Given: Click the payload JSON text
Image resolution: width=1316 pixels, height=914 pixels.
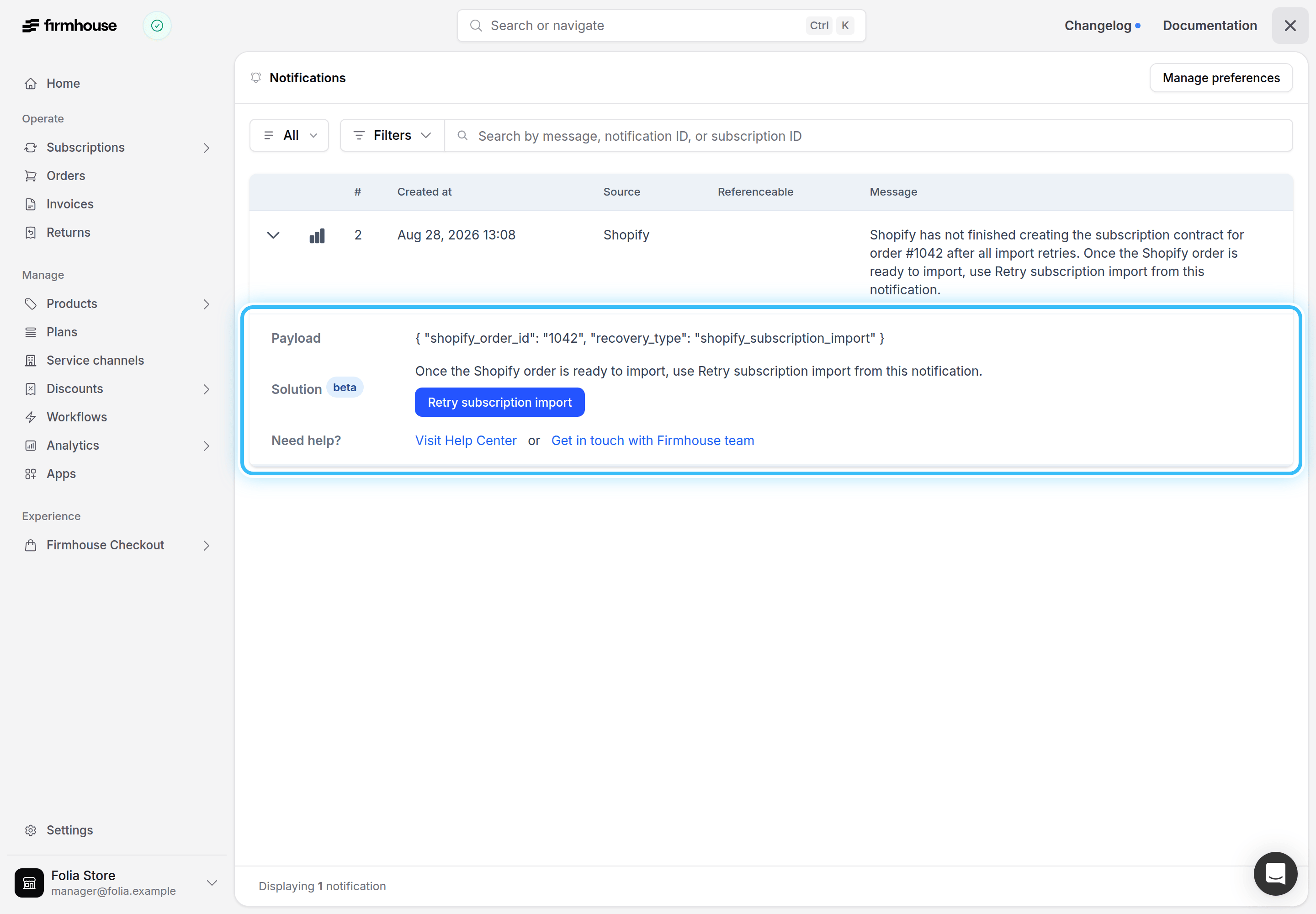Looking at the screenshot, I should click(649, 339).
